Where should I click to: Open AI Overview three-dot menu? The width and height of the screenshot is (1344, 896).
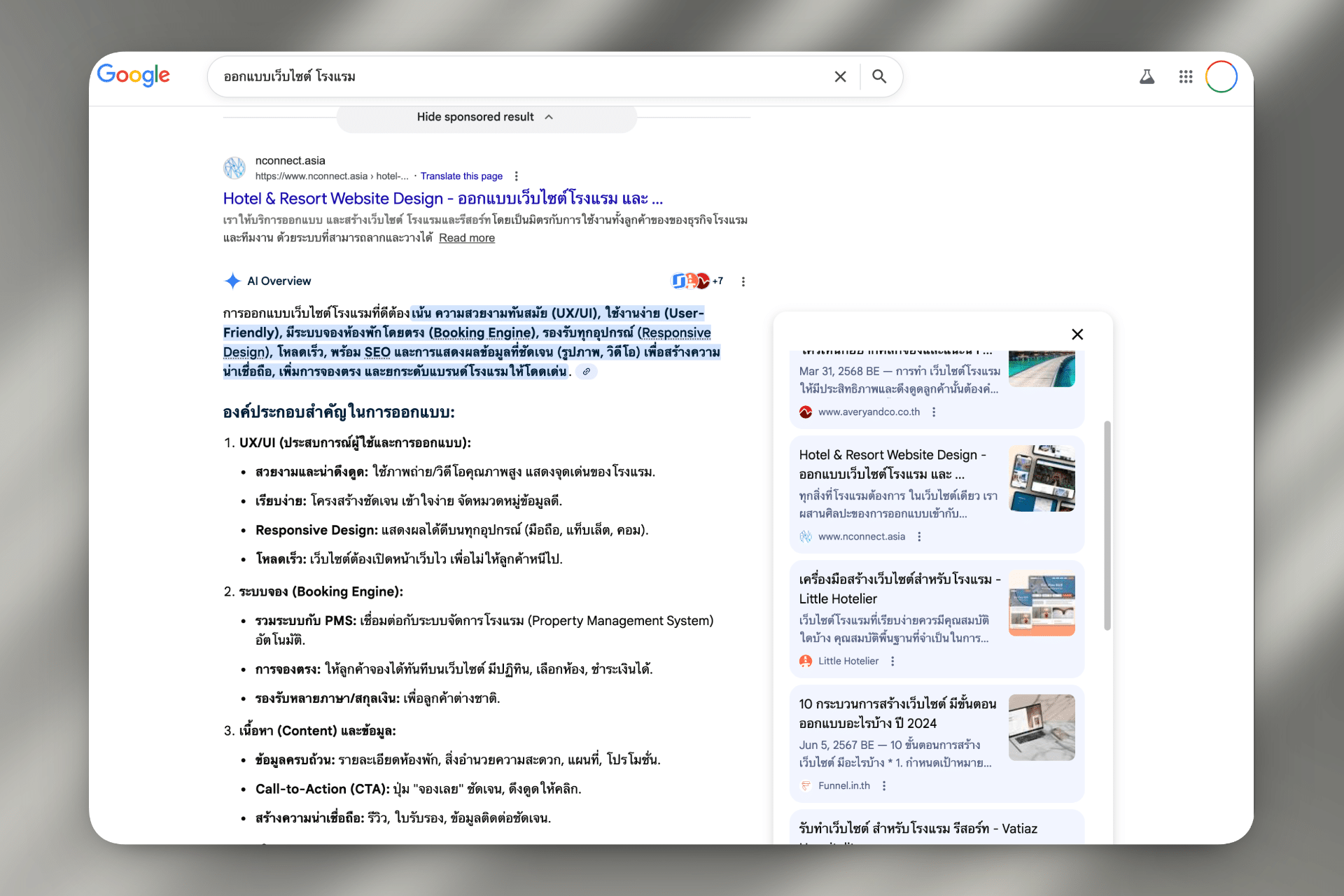click(743, 281)
